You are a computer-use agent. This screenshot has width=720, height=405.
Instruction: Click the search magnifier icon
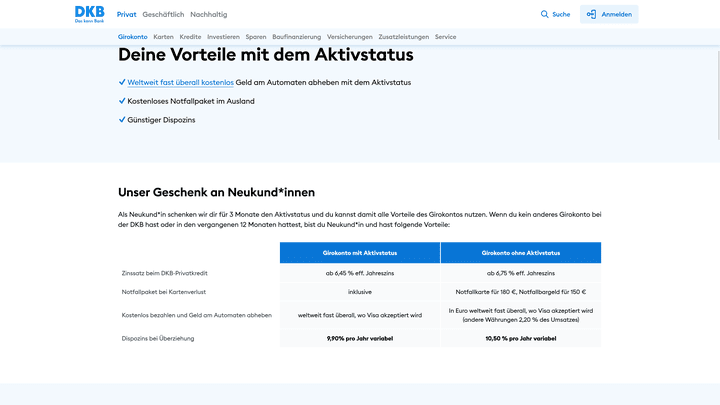(x=545, y=14)
